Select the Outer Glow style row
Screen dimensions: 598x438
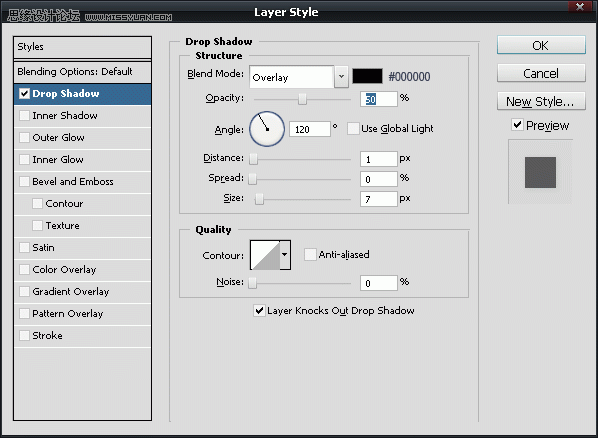pos(82,138)
